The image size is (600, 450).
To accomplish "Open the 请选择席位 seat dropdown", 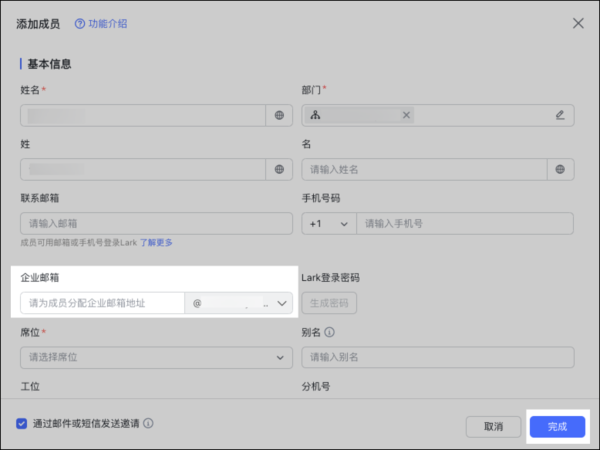I will point(156,357).
